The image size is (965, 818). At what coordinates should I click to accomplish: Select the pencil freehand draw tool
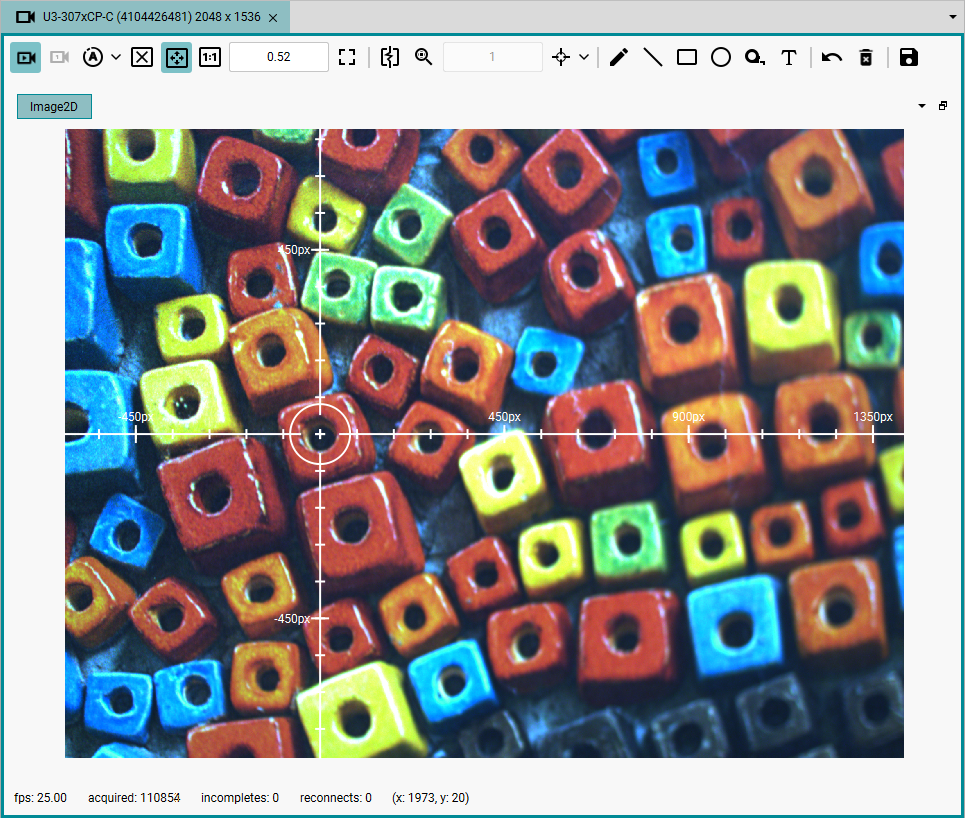point(619,57)
